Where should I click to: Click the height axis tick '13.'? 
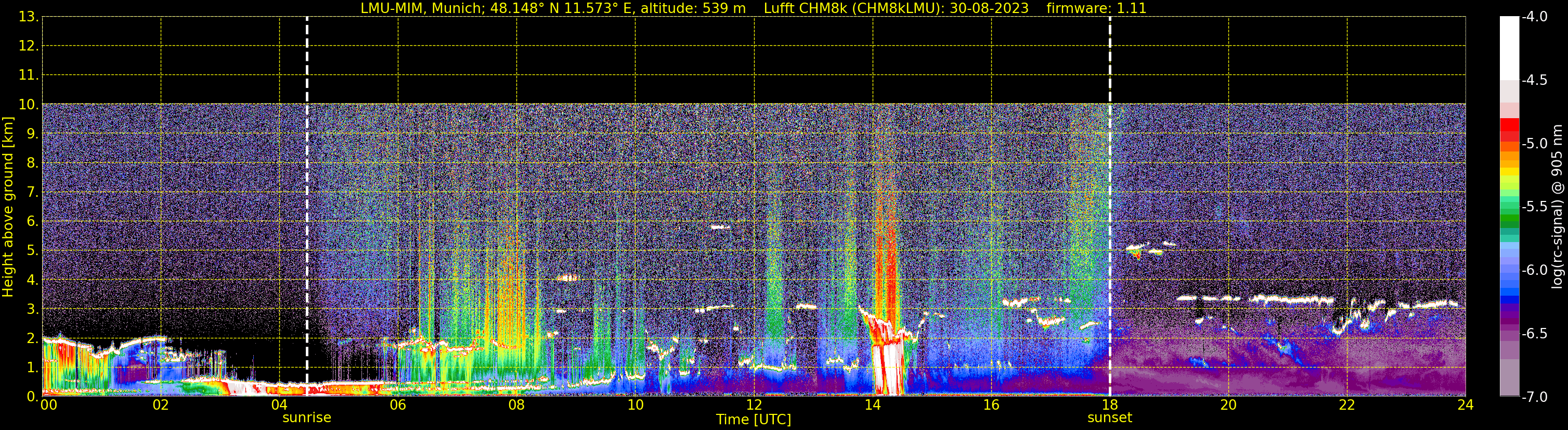[x=29, y=17]
